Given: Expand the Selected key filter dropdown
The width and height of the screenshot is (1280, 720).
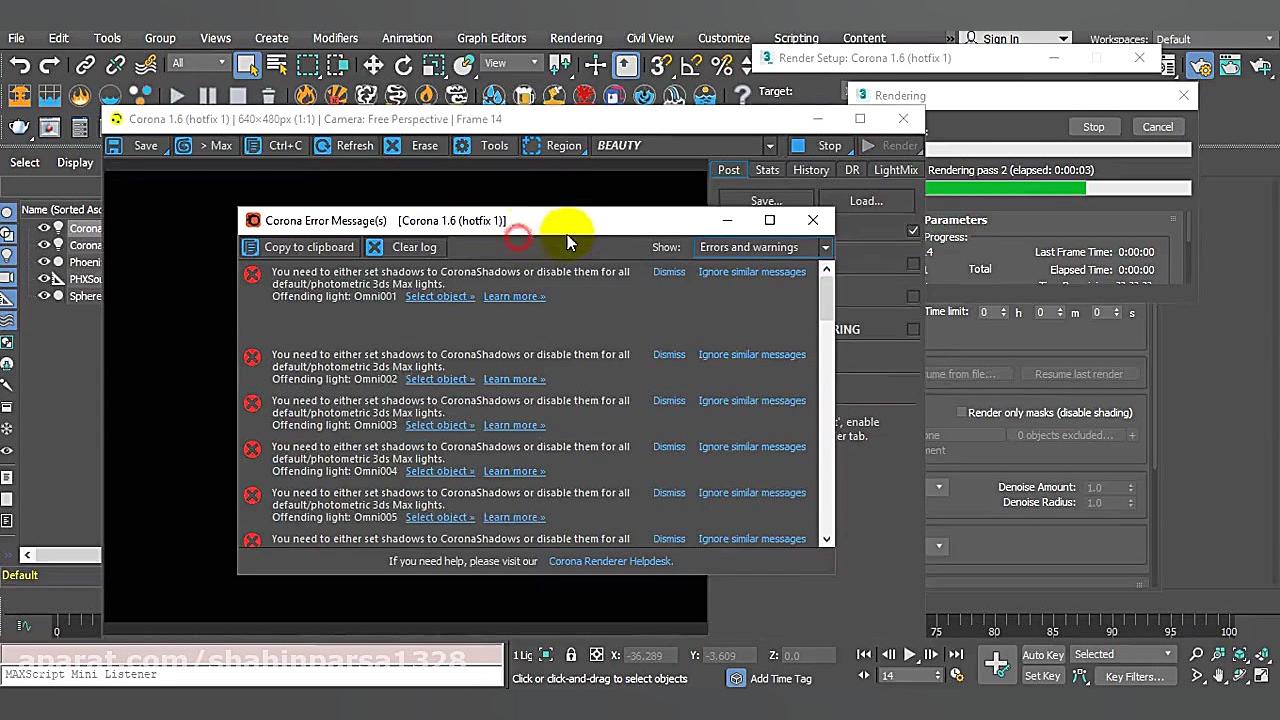Looking at the screenshot, I should pyautogui.click(x=1123, y=654).
